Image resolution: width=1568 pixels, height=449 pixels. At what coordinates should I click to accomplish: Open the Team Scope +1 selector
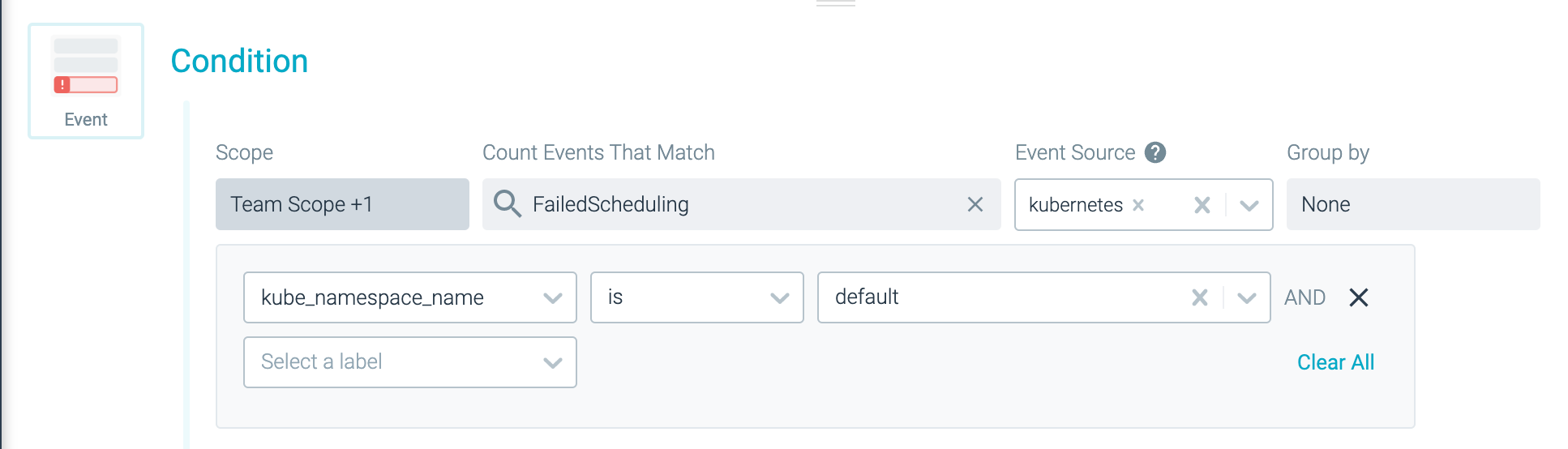(342, 204)
